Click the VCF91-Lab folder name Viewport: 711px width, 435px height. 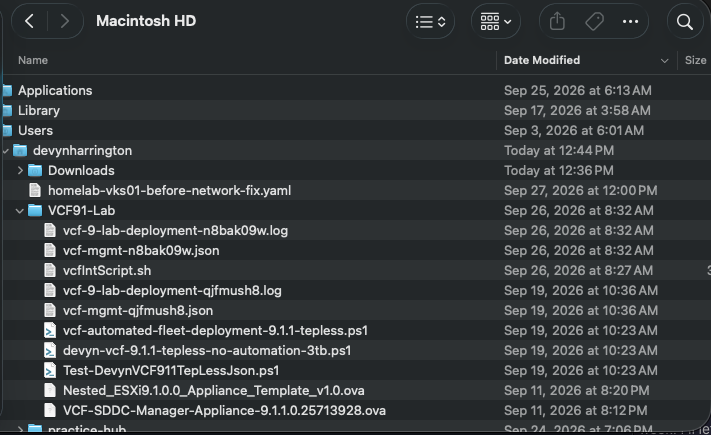82,210
